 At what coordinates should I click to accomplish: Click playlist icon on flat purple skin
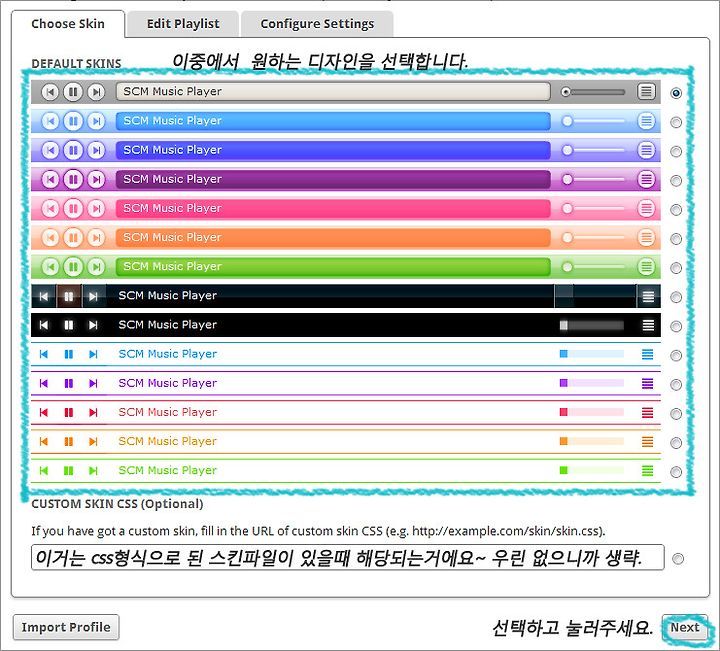(x=647, y=383)
